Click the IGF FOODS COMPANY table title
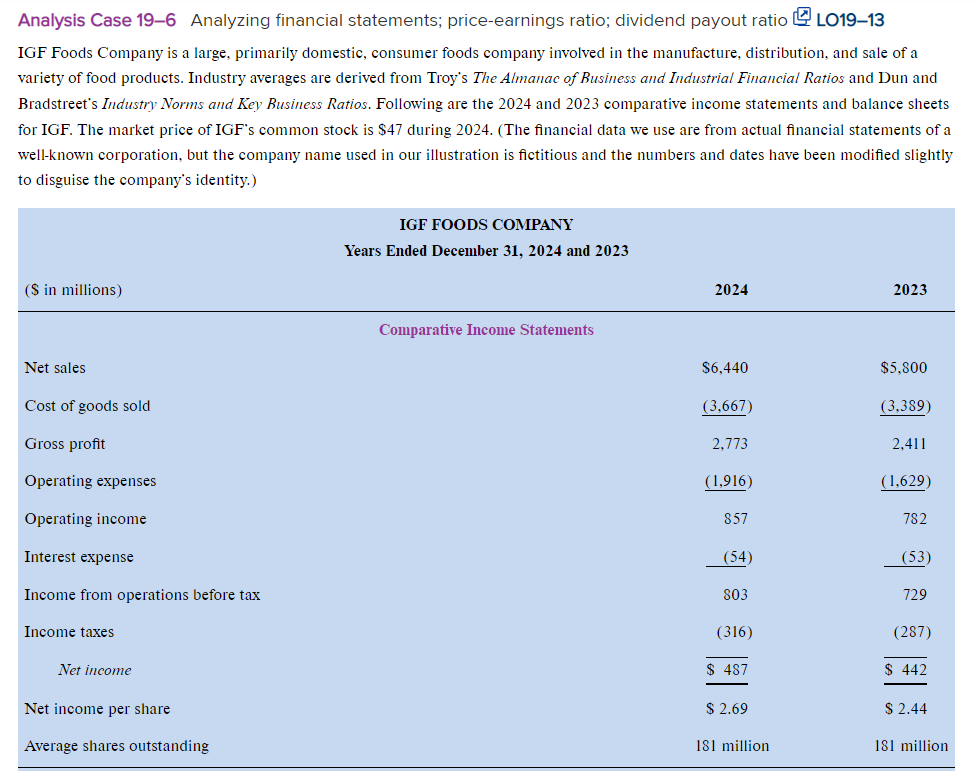Screen dimensions: 976x771 pos(486,225)
